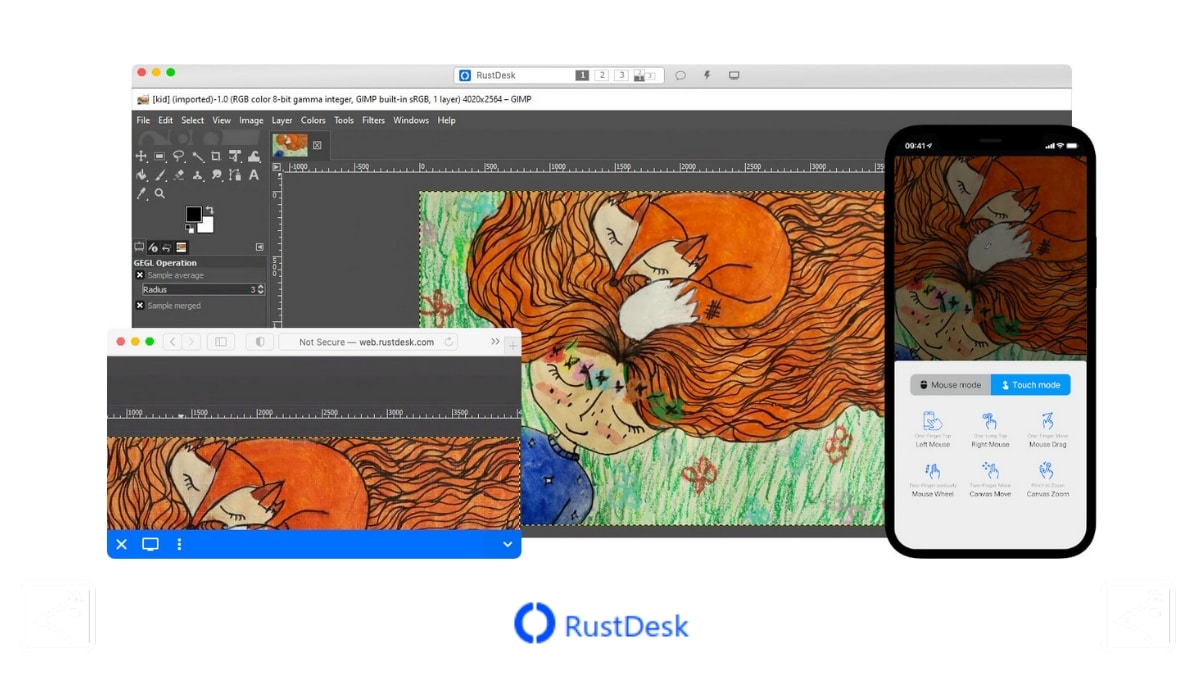The height and width of the screenshot is (675, 1200).
Task: Select the Move tool in GIMP
Action: coord(141,156)
